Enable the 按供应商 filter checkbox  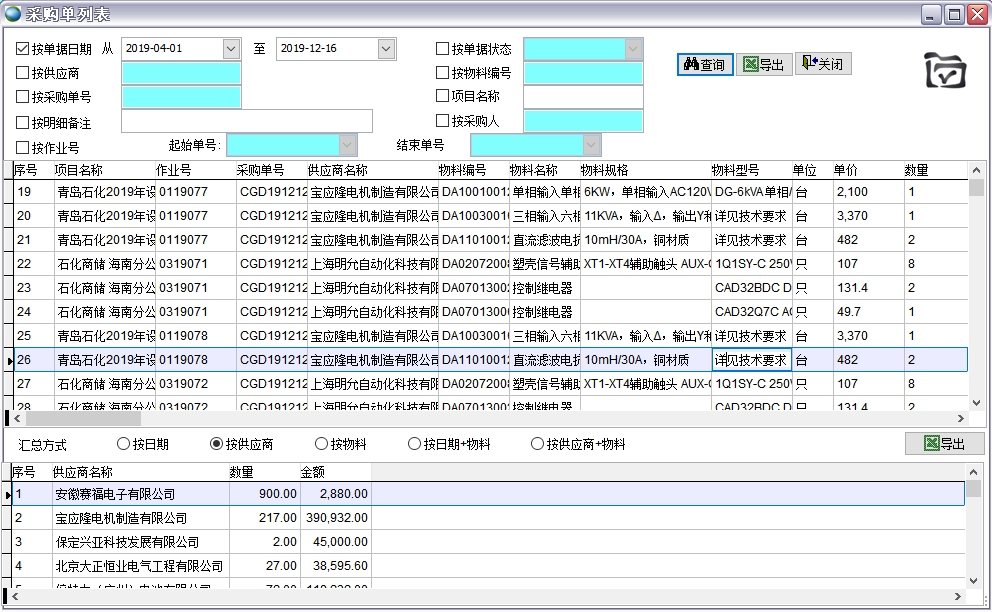[22, 73]
